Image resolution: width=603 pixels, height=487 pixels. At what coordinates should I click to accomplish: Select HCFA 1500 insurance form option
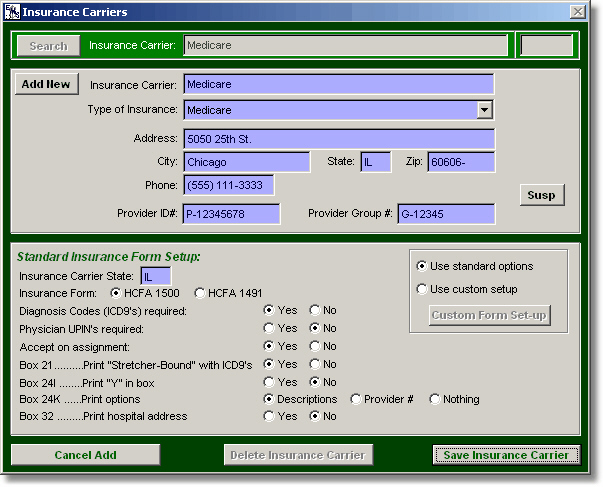114,293
